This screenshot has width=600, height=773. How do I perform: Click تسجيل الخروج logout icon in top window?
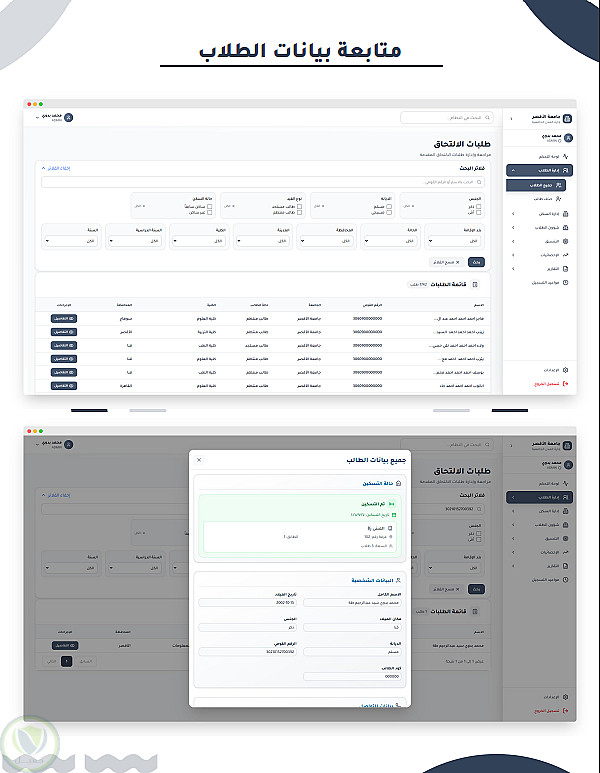(x=565, y=384)
